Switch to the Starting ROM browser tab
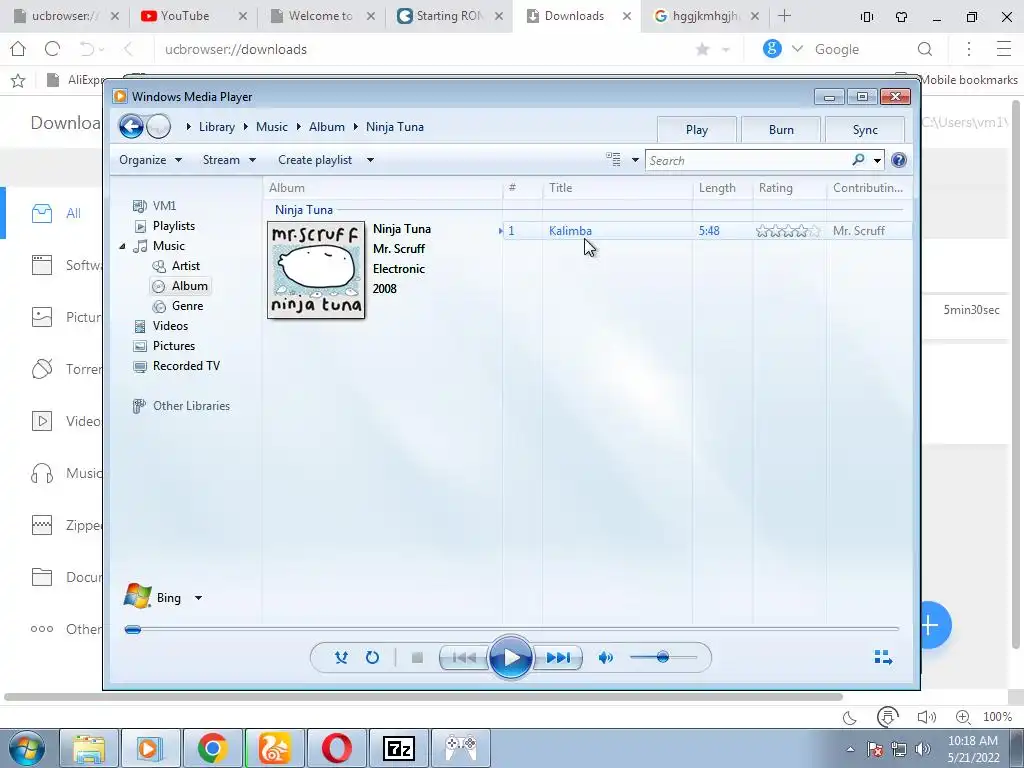Image resolution: width=1024 pixels, height=768 pixels. pos(449,16)
